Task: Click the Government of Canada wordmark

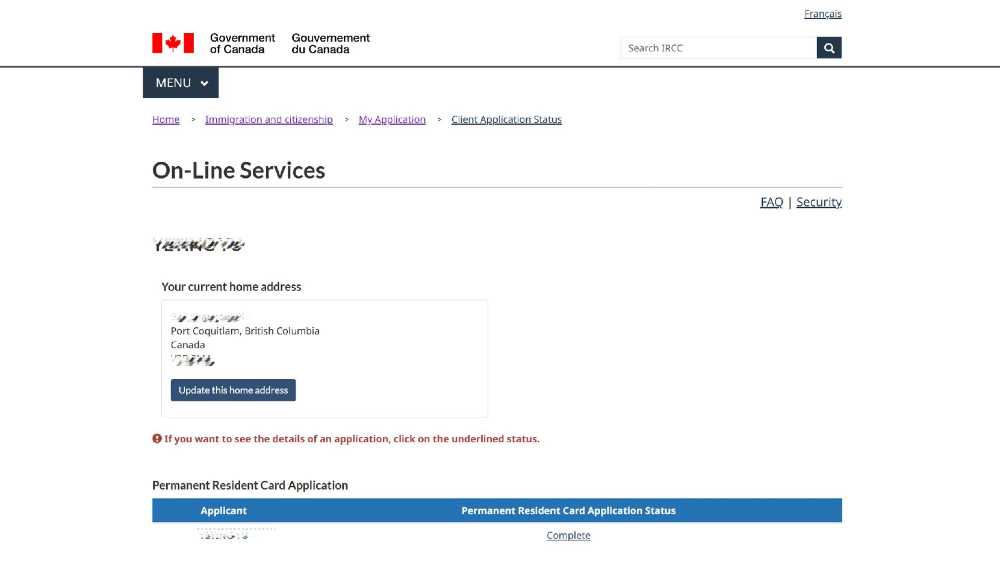Action: tap(242, 43)
